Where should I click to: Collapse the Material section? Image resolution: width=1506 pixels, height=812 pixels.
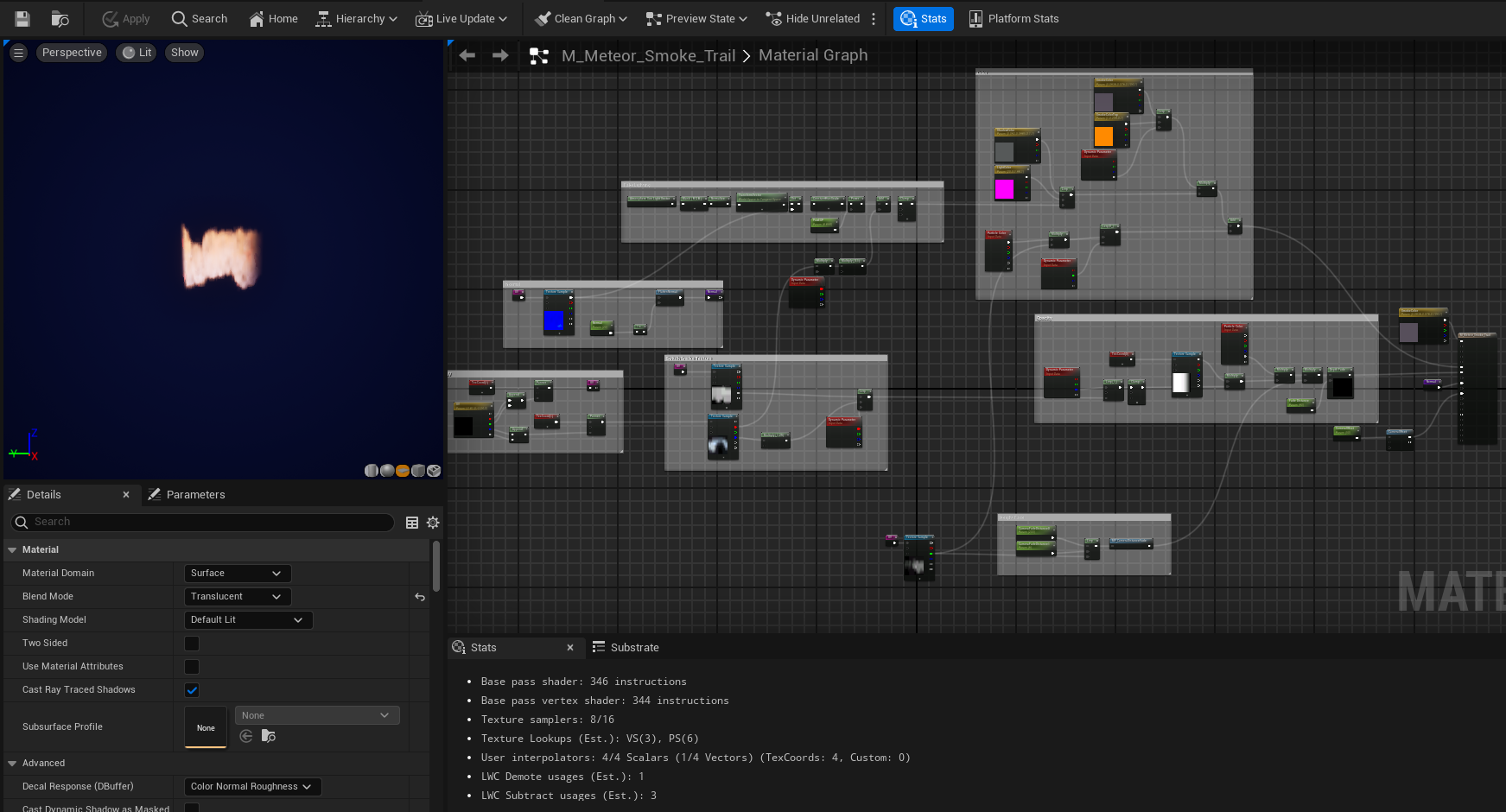12,549
